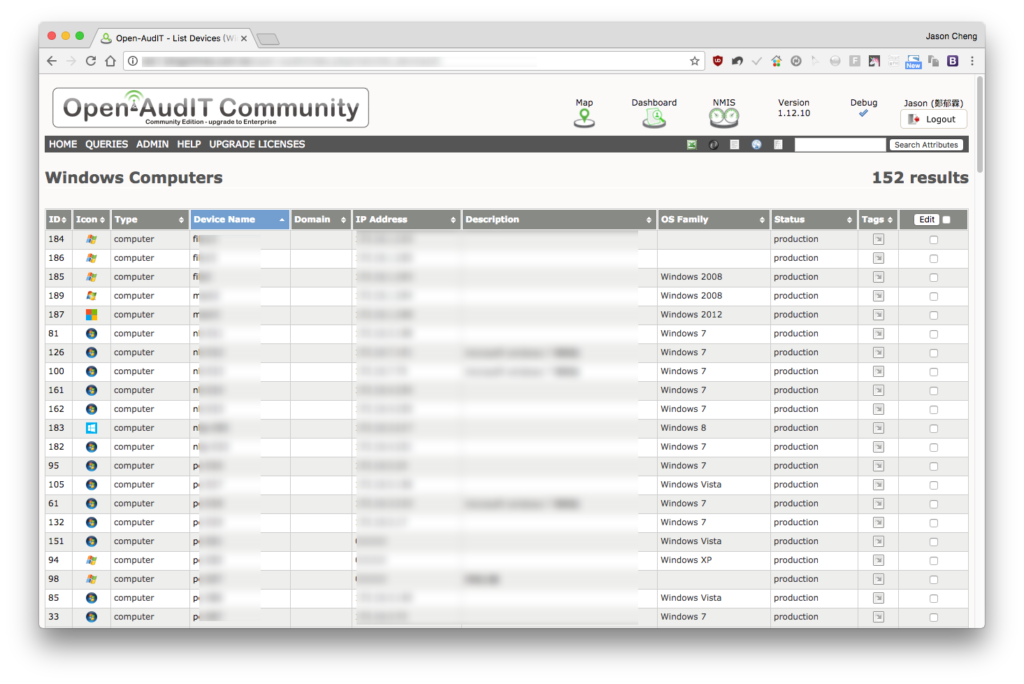
Task: Click the uBlock shield extension icon
Action: pos(718,61)
